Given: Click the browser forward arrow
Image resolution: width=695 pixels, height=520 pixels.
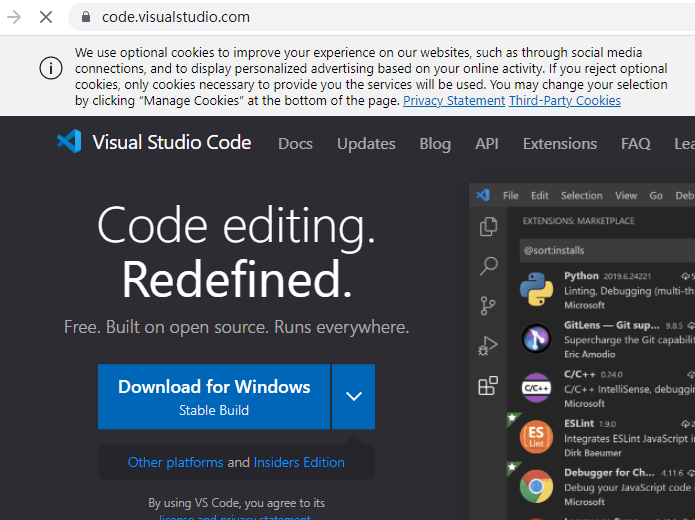Looking at the screenshot, I should 14,17.
